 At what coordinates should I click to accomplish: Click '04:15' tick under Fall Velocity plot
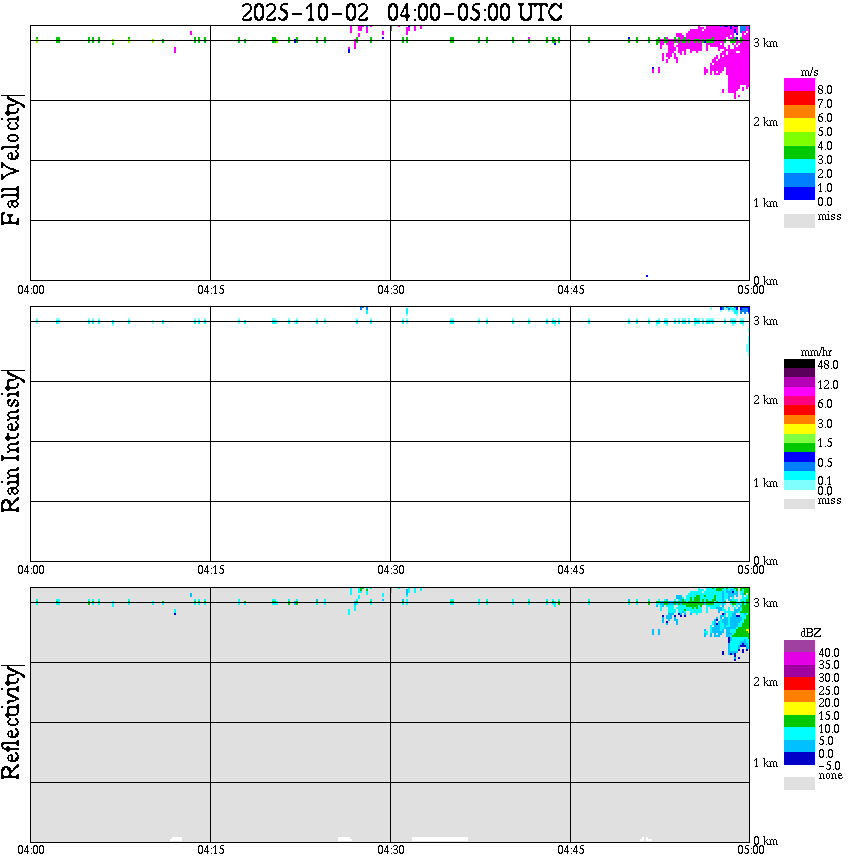(211, 290)
